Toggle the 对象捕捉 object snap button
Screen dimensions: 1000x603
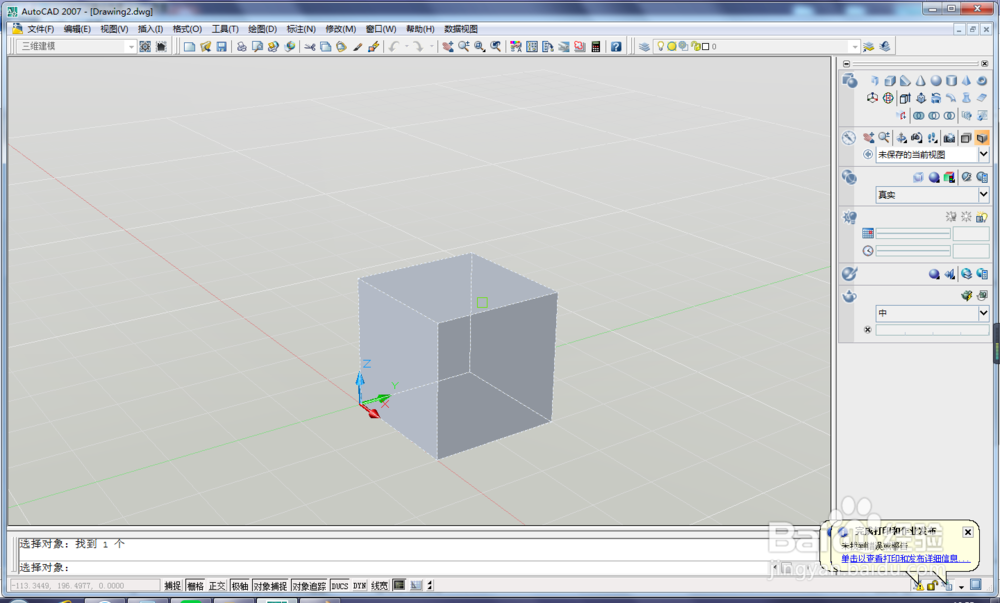(270, 585)
